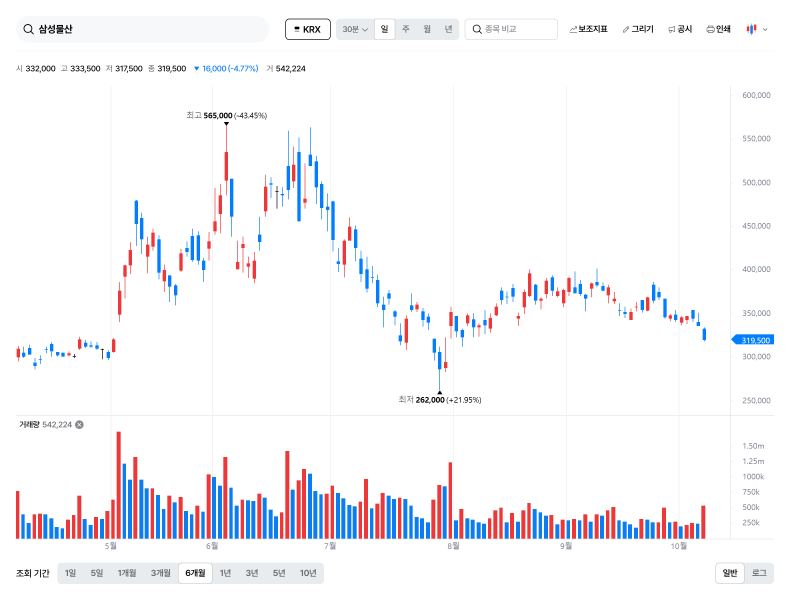Screen dimensions: 800x600
Task: Open the 공시 disclosures option
Action: pos(680,29)
